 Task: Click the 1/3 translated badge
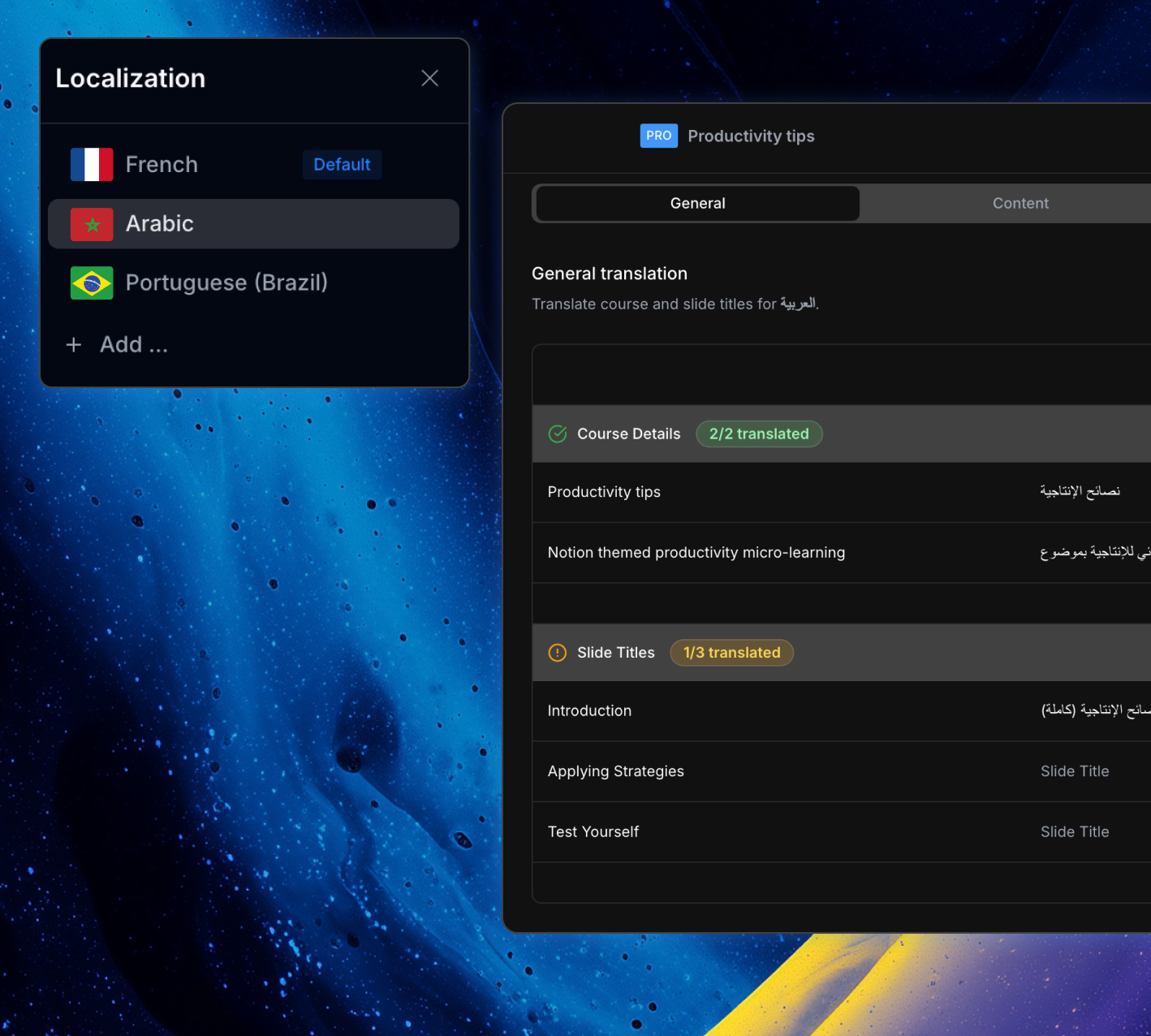[x=731, y=653]
